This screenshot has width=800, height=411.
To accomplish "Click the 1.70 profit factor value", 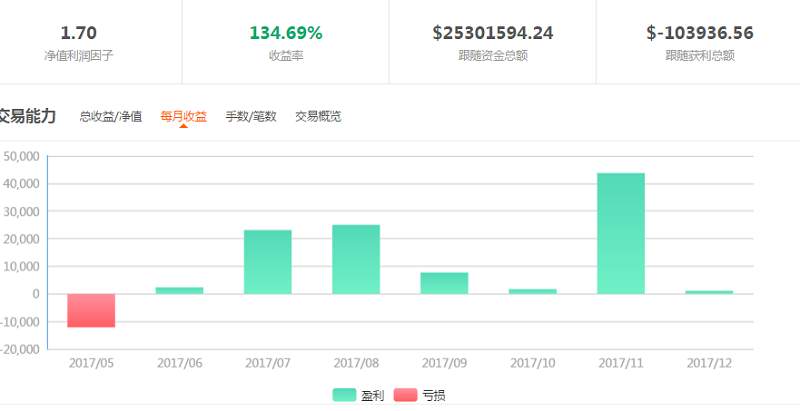I will point(78,33).
